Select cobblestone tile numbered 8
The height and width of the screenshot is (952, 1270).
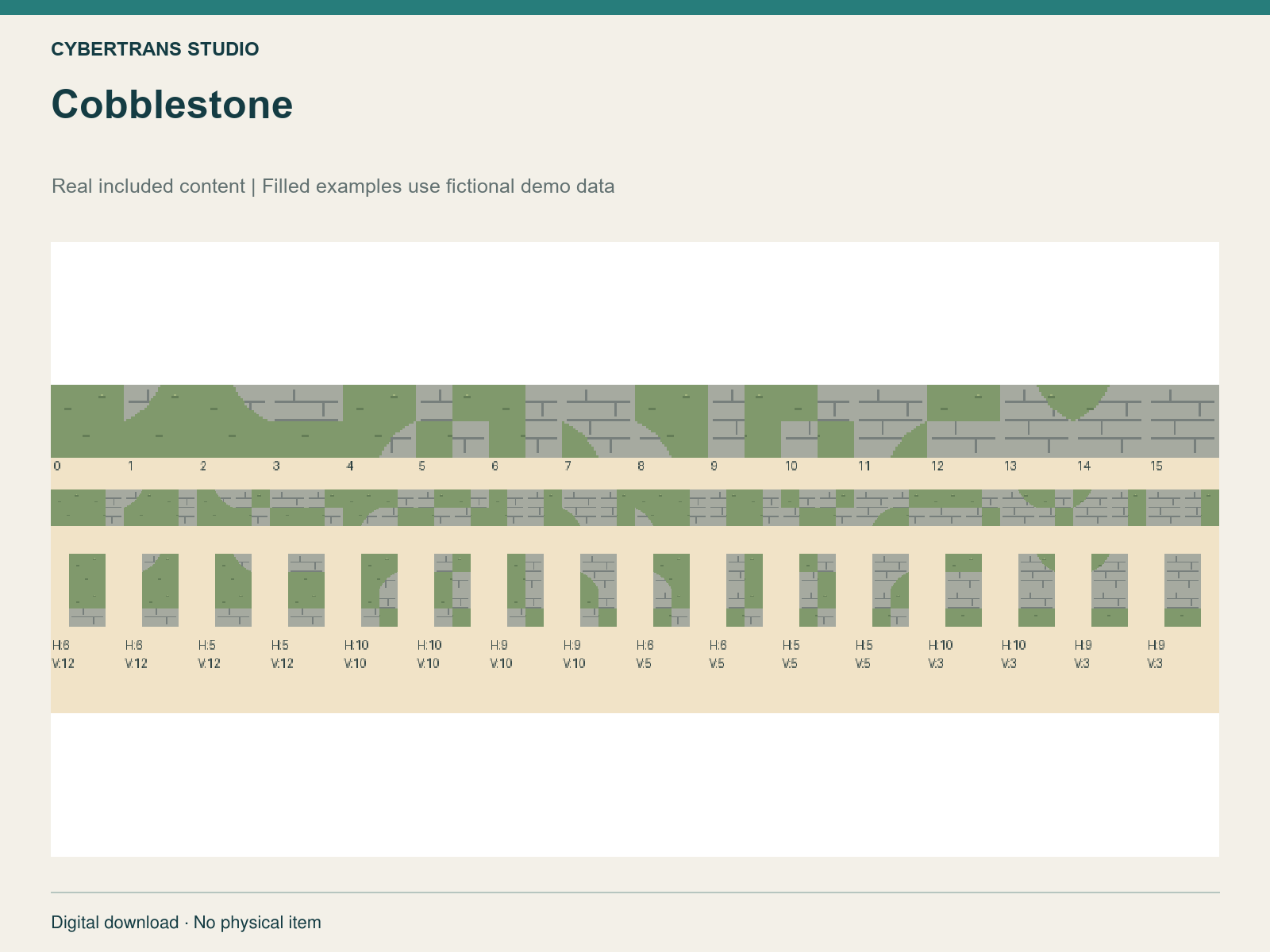pos(672,421)
